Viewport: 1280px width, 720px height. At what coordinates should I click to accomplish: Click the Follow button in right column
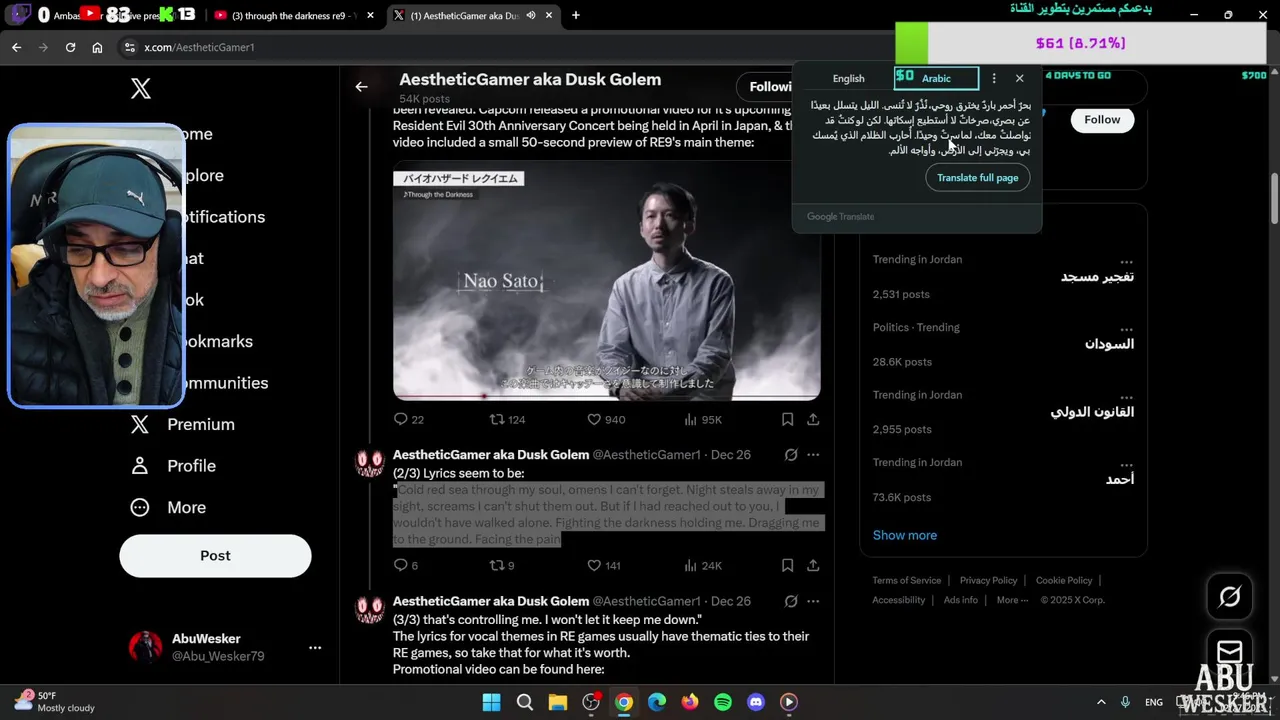click(x=1102, y=119)
